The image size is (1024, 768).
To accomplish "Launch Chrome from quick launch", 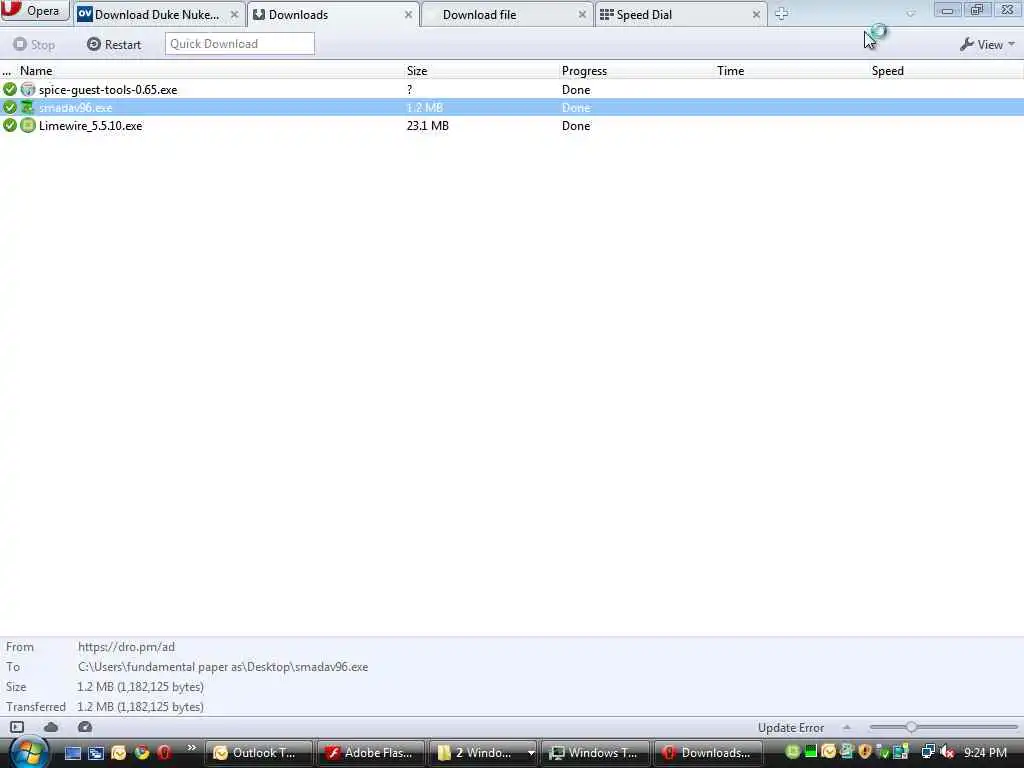I will point(142,753).
